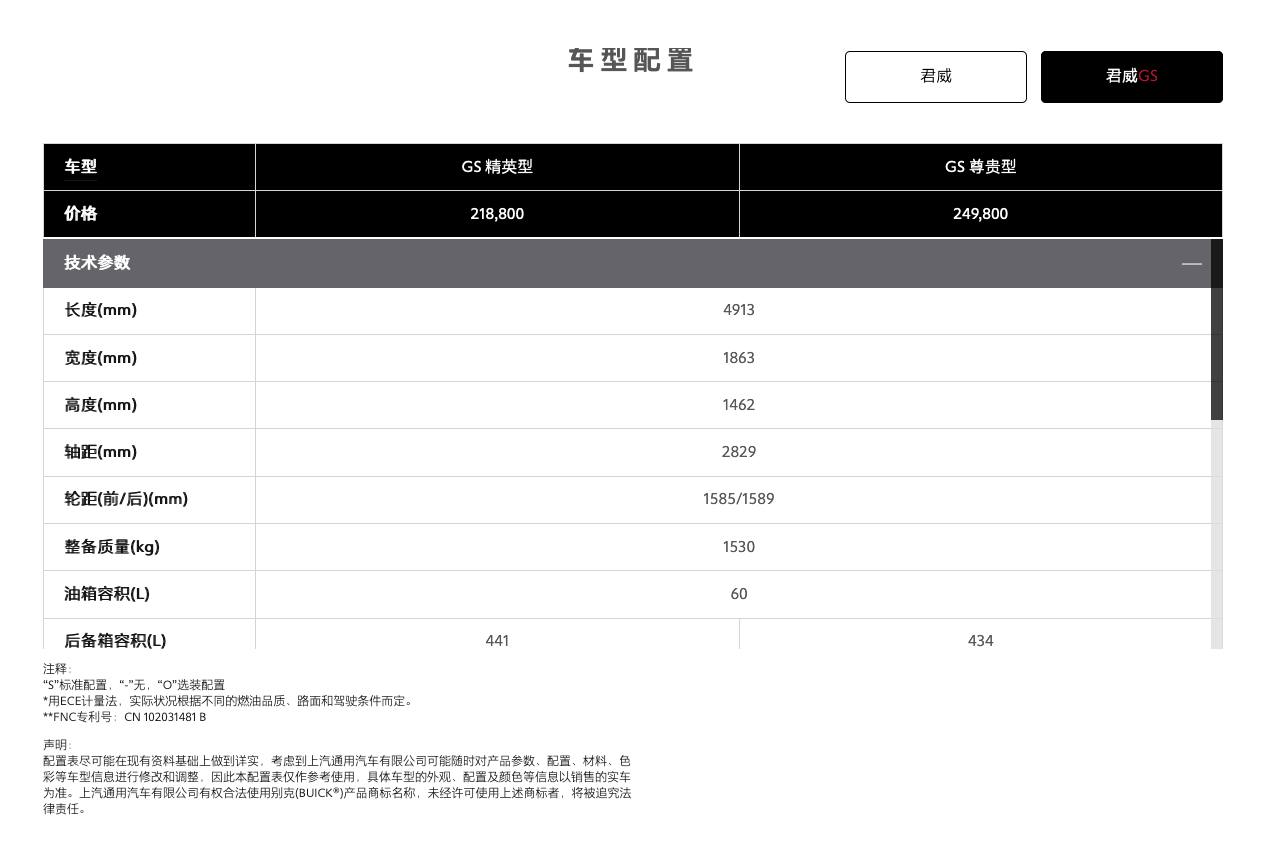The image size is (1281, 842).
Task: Click the 长度(mm) row label
Action: [x=101, y=310]
